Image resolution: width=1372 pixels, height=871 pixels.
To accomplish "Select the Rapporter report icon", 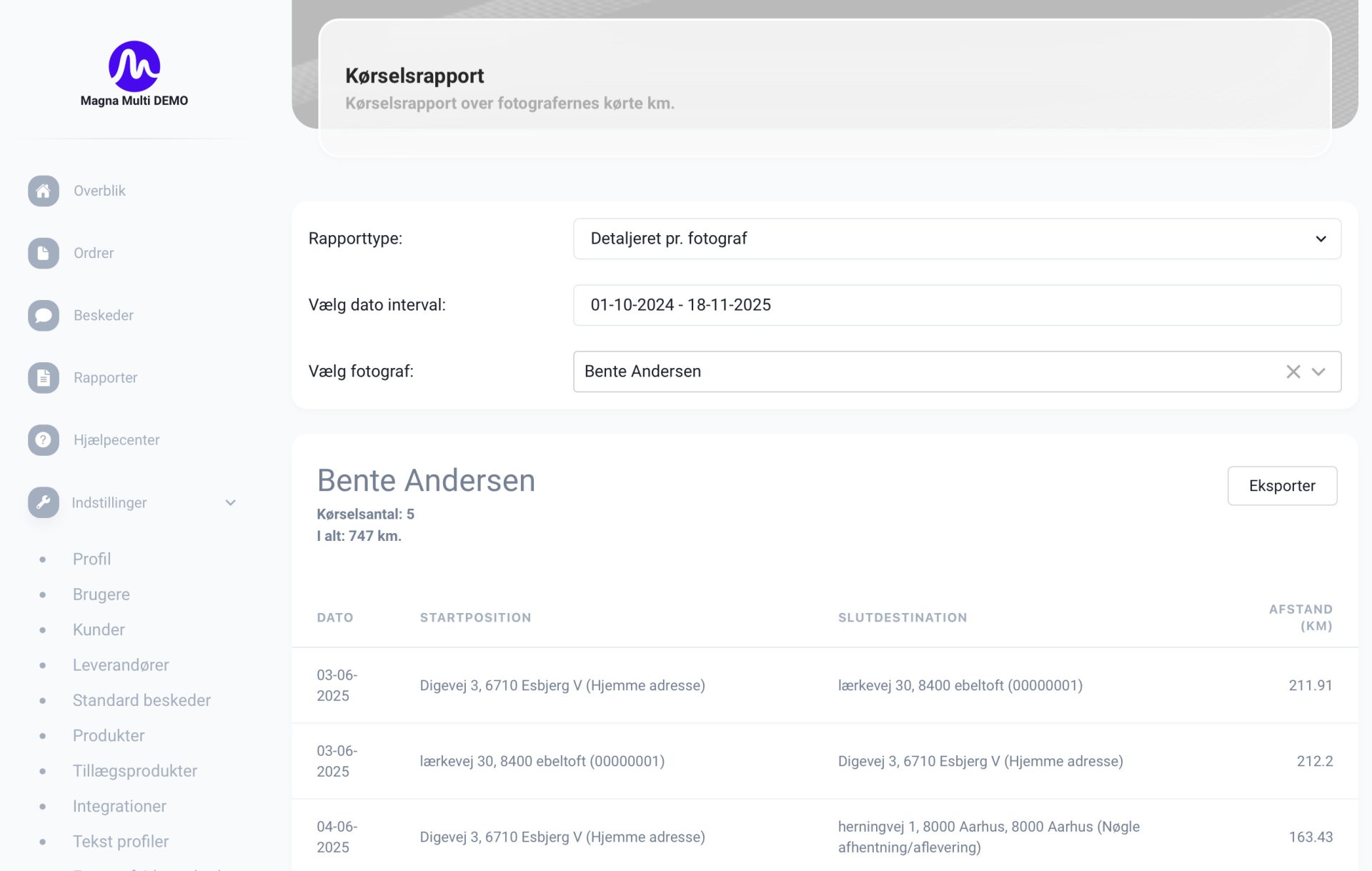I will point(44,377).
